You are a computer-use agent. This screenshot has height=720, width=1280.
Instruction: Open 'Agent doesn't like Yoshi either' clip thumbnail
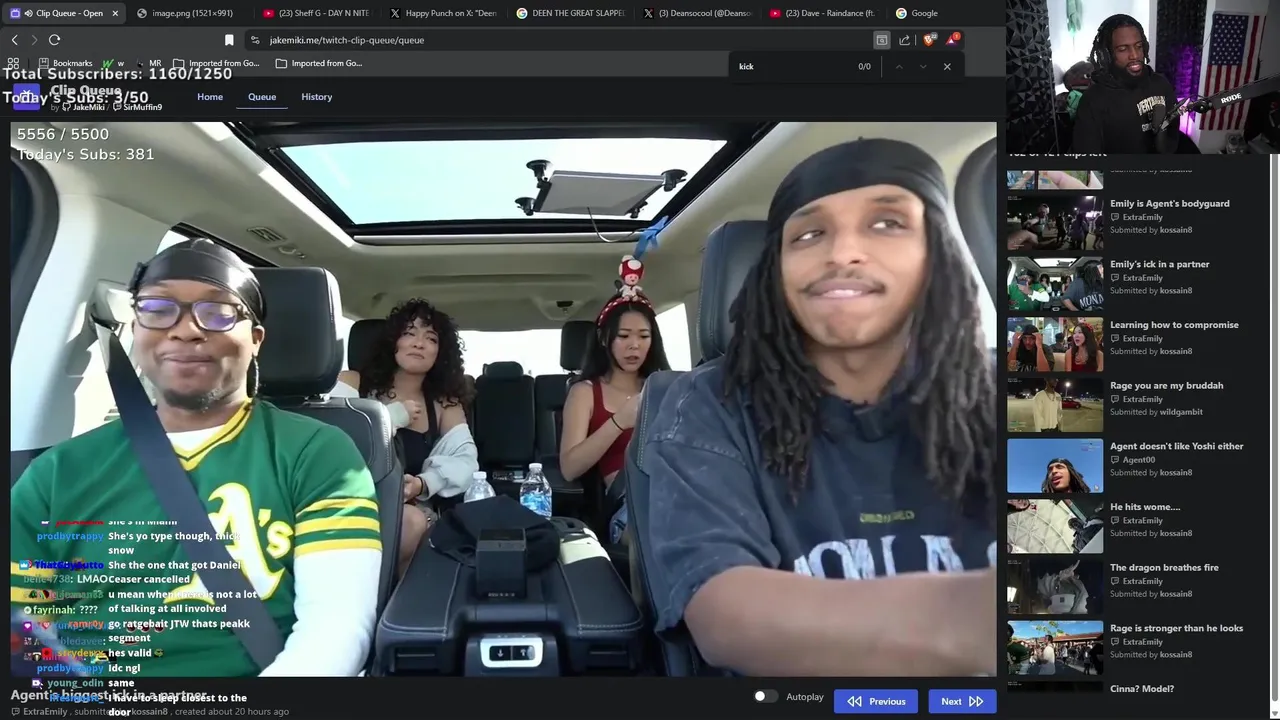[1055, 465]
